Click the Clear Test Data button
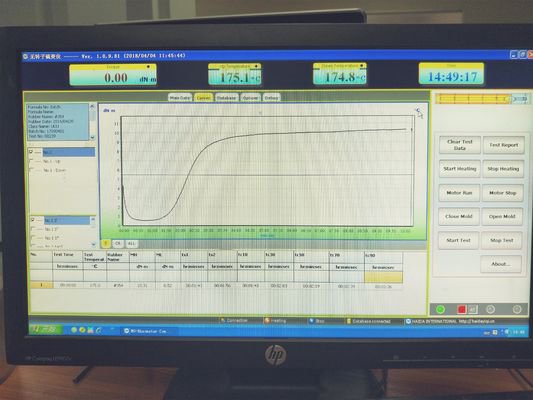Image resolution: width=533 pixels, height=400 pixels. [x=460, y=145]
